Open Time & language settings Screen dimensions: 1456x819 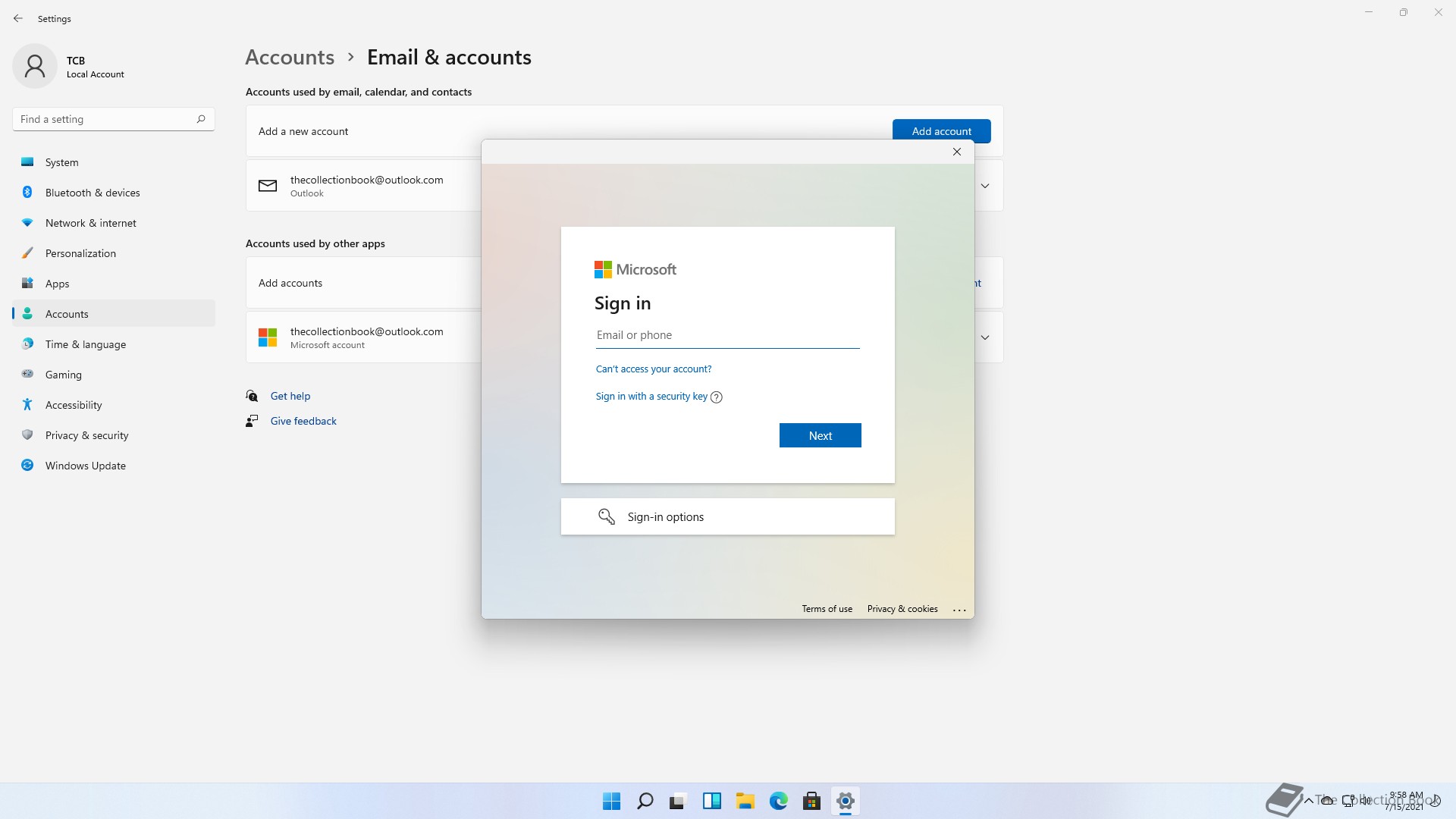click(114, 344)
